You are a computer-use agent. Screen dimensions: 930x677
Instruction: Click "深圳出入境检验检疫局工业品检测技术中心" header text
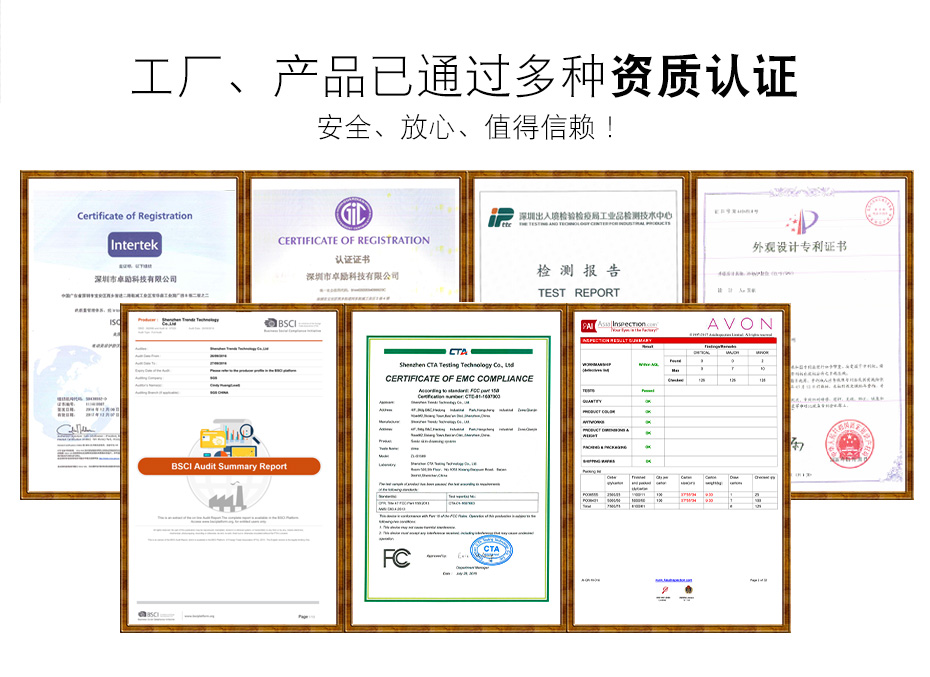pos(595,215)
